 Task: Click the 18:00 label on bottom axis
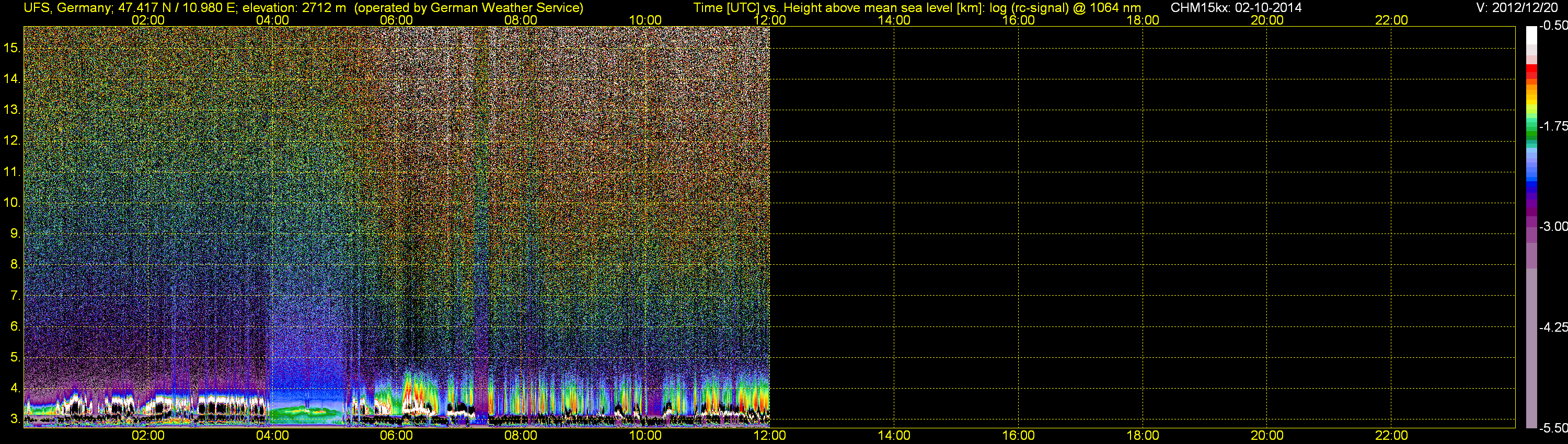point(1143,436)
